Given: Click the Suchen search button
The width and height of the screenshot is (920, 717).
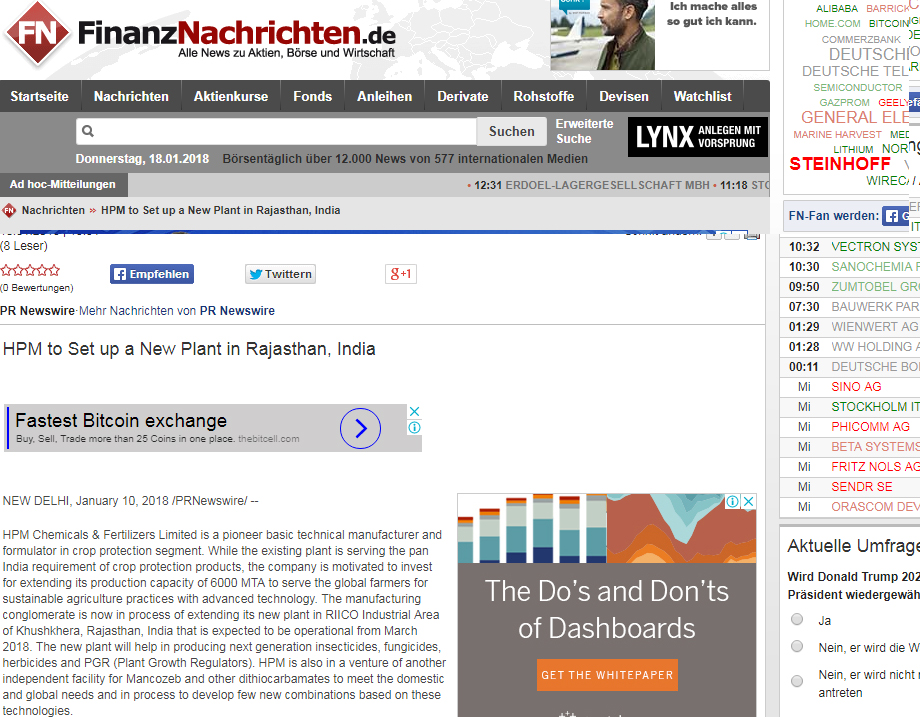Looking at the screenshot, I should [512, 131].
